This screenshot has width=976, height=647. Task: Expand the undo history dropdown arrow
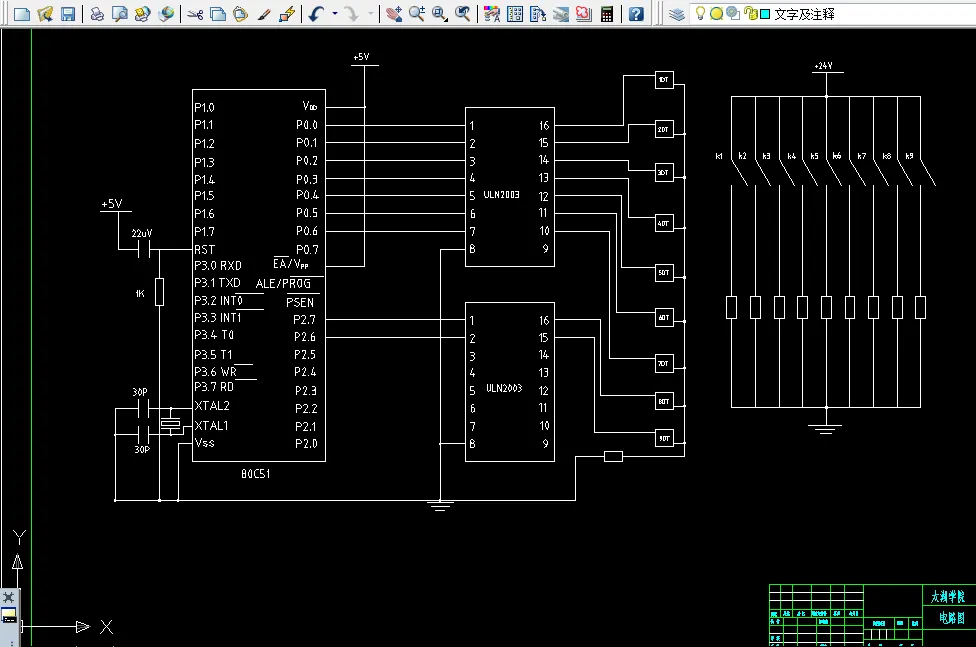(335, 14)
